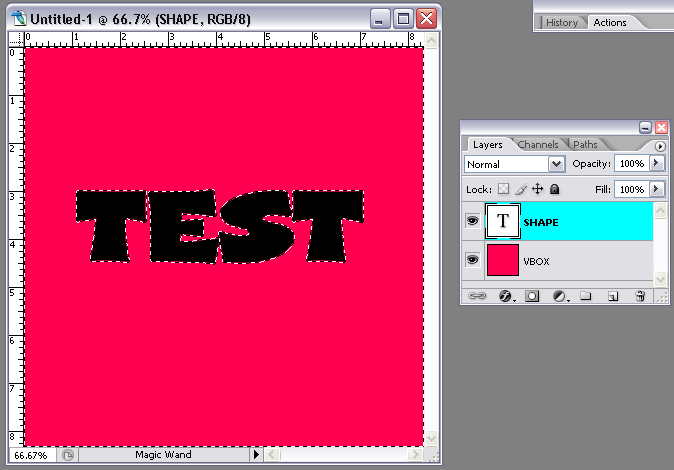This screenshot has width=674, height=470.
Task: Select the SHAPE layer name
Action: click(x=541, y=222)
